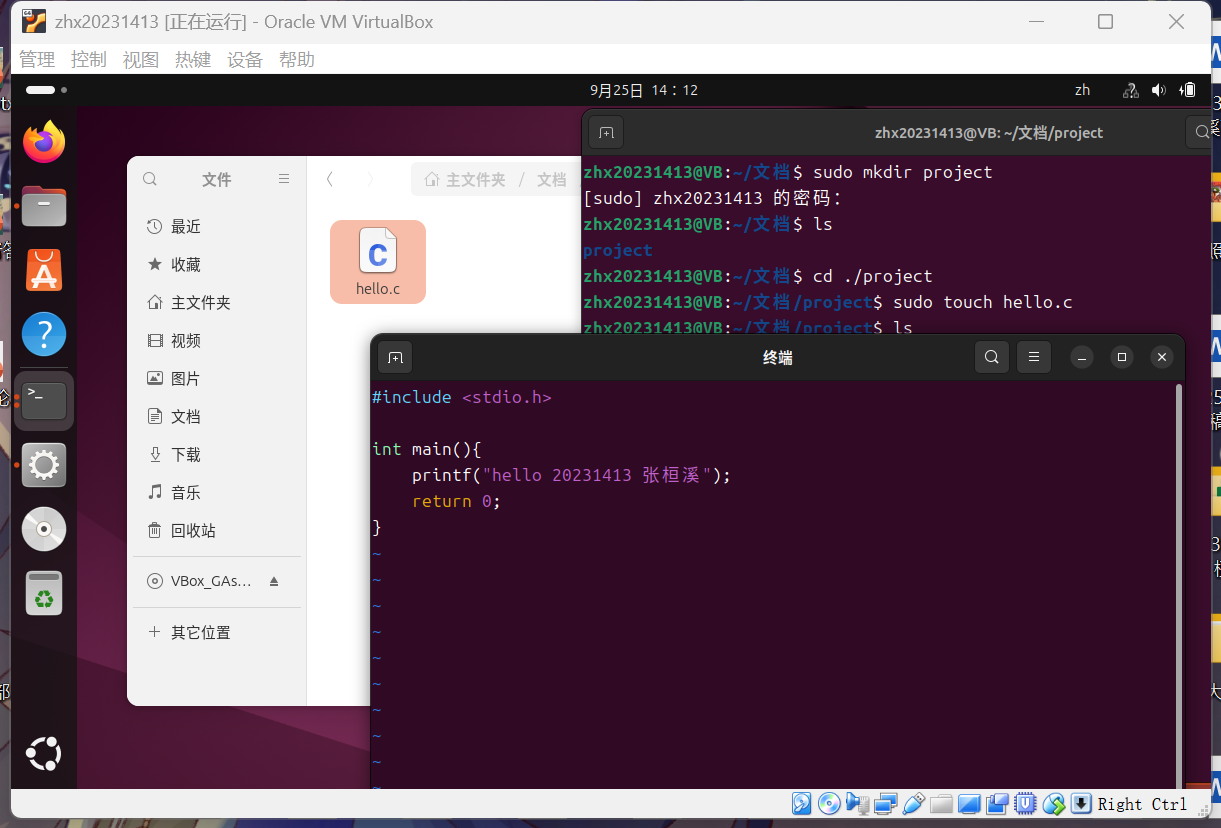The height and width of the screenshot is (828, 1221).
Task: Go back in Files navigation
Action: (330, 179)
